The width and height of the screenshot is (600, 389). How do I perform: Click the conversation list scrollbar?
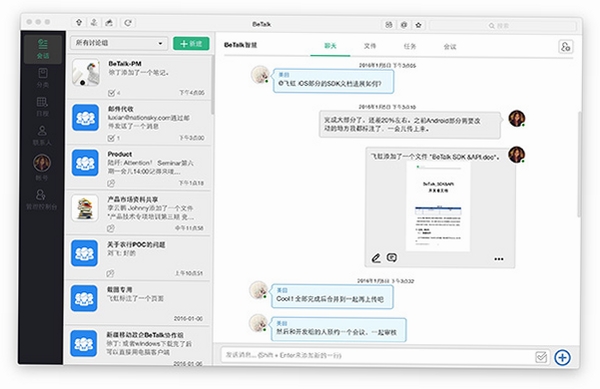(x=212, y=85)
